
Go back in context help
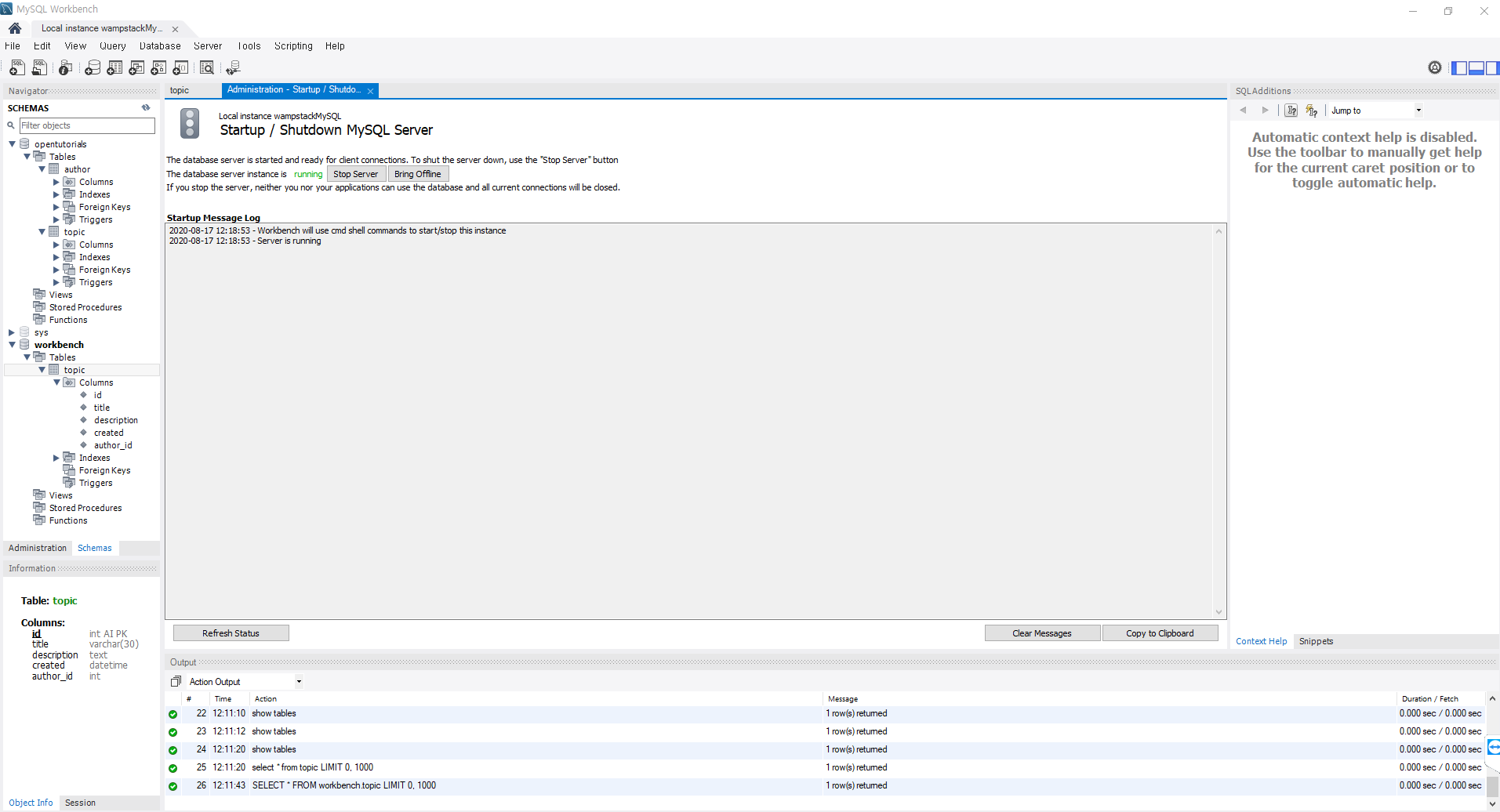[x=1243, y=111]
